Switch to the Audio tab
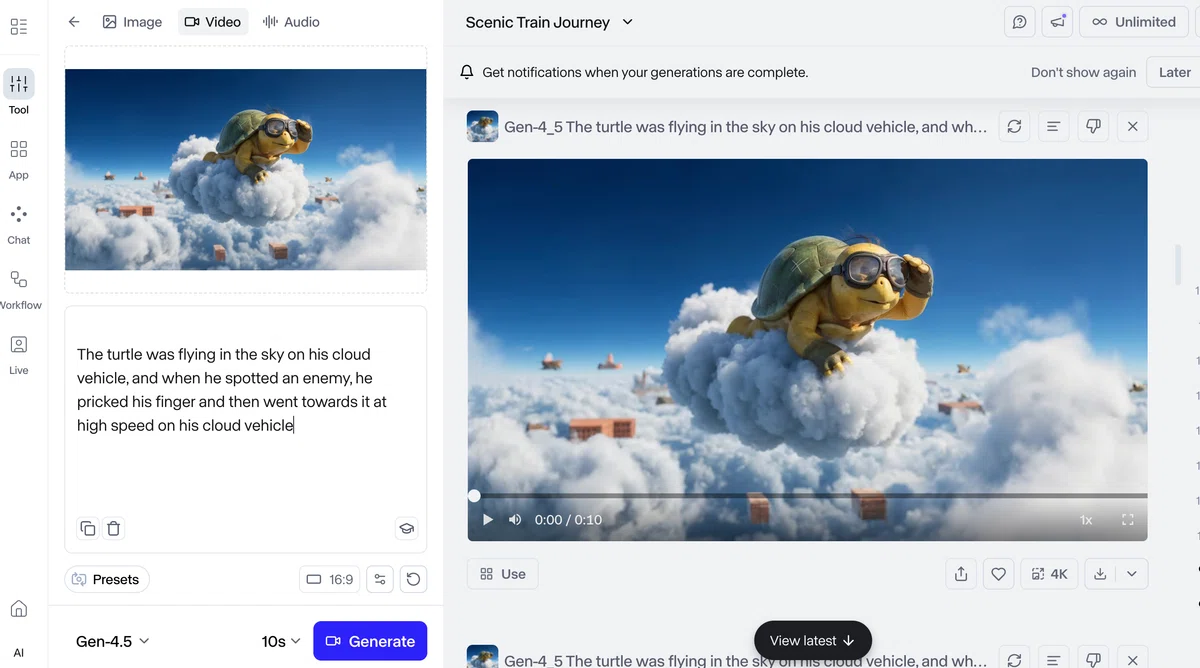 tap(291, 22)
